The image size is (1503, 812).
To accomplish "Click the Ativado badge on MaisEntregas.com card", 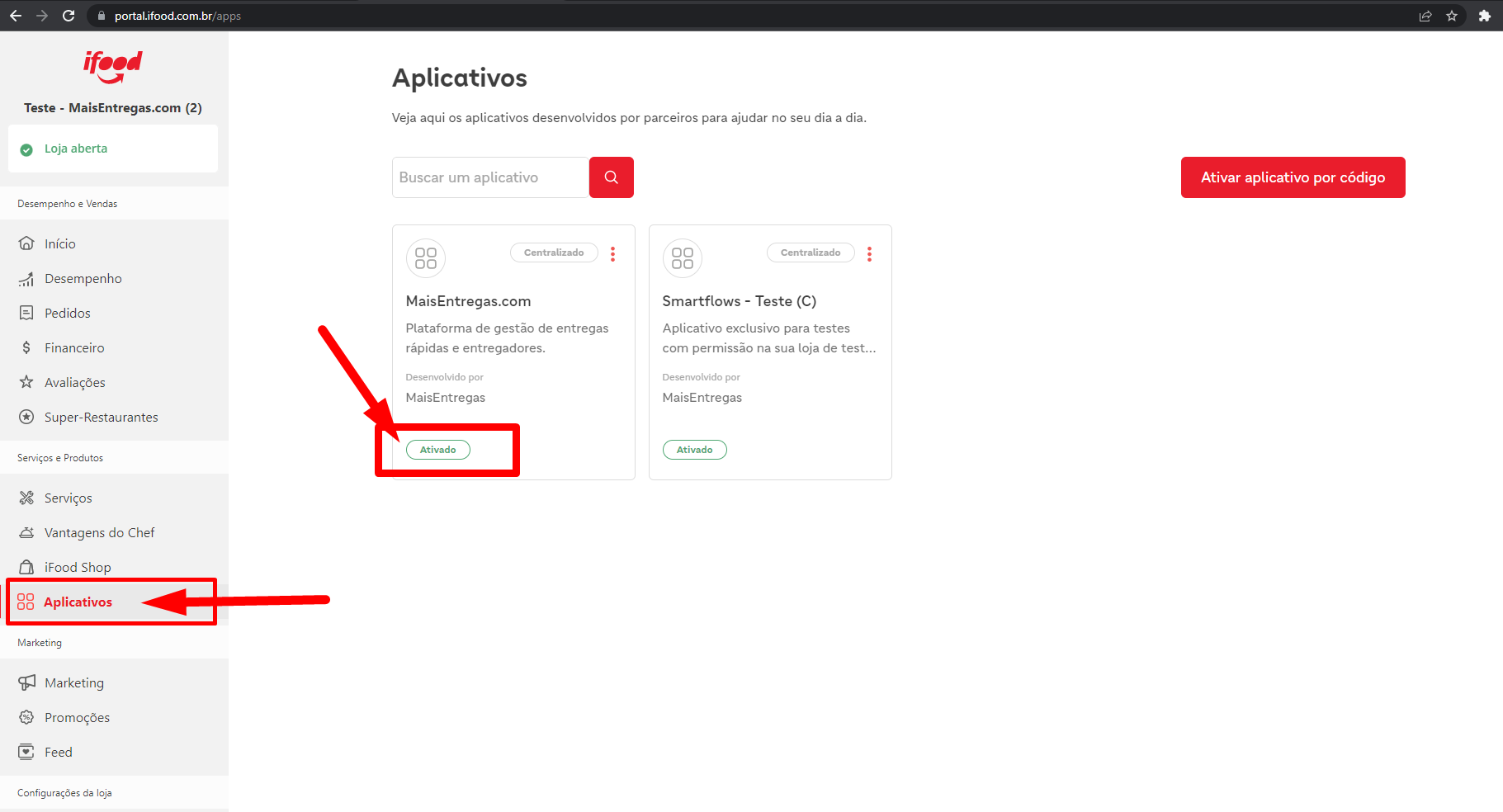I will coord(438,450).
